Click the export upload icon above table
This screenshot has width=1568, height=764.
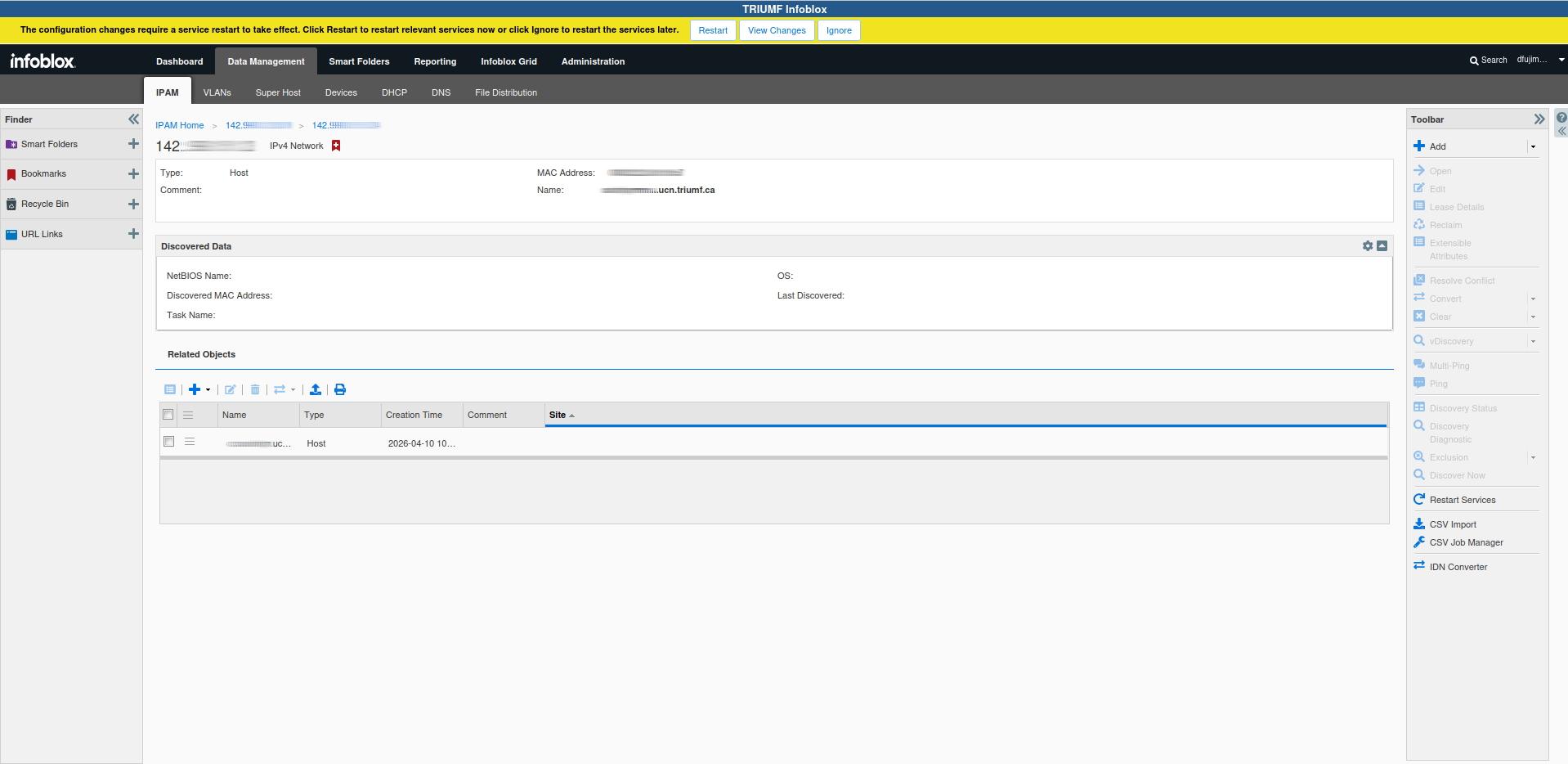[316, 389]
